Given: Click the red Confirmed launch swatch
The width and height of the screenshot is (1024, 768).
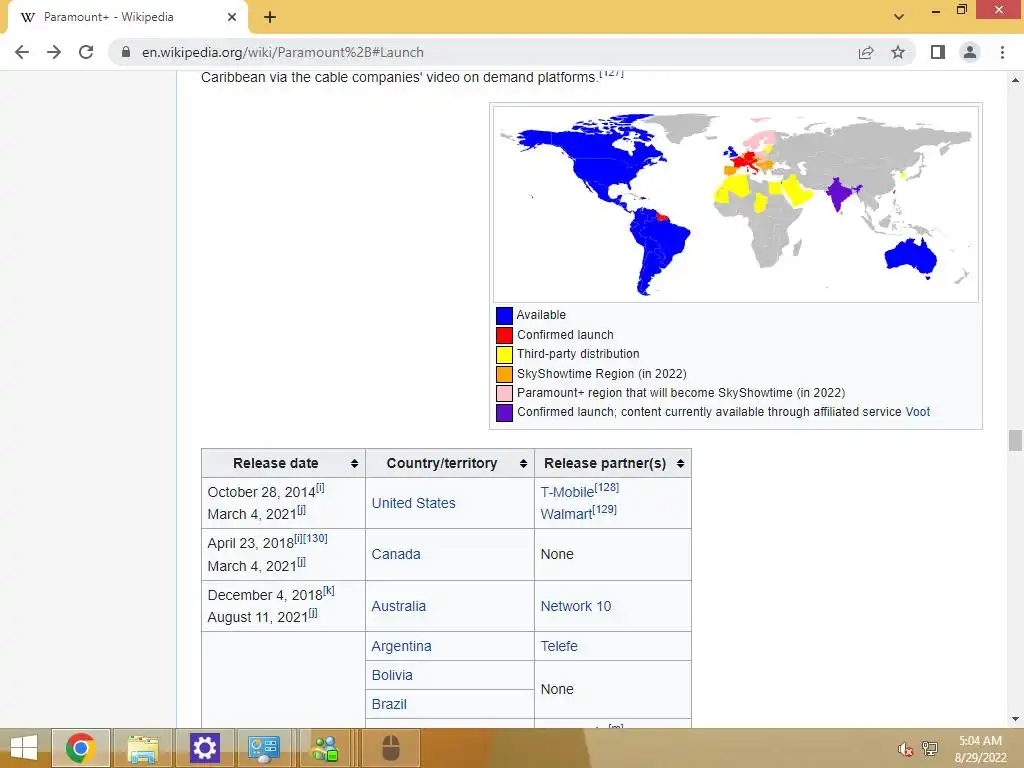Looking at the screenshot, I should tap(504, 335).
